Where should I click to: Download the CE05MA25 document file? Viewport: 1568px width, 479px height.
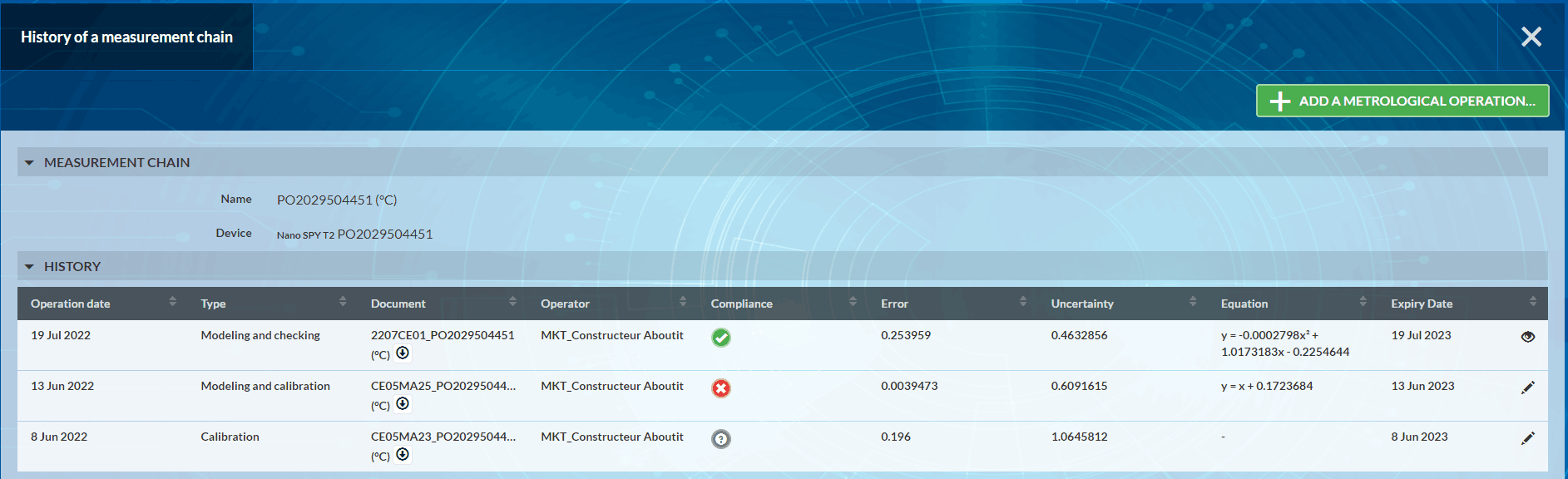[403, 403]
